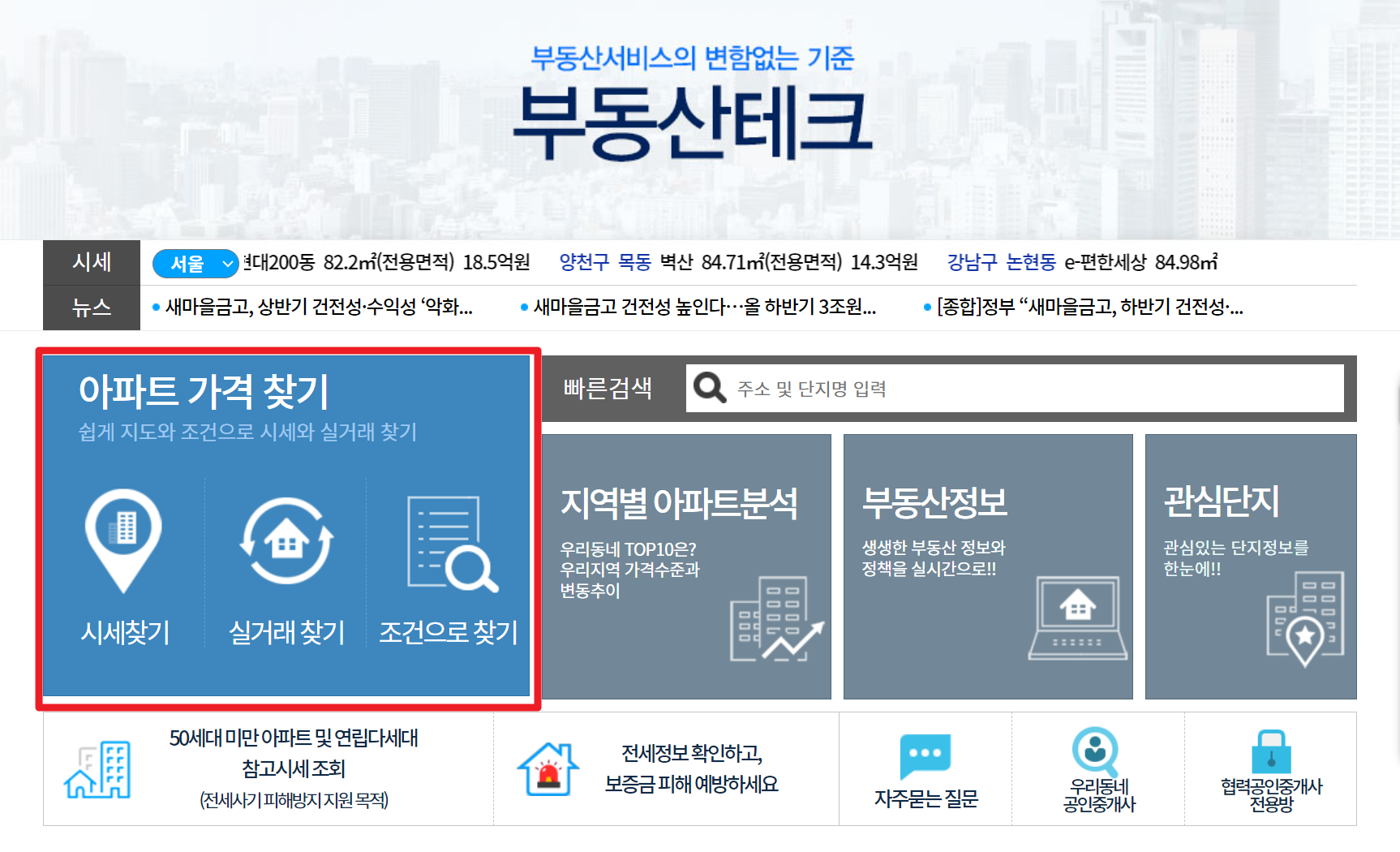Click the 50세대 미만 아파트 및 연립다세대 text
1400x852 pixels.
coord(294,738)
